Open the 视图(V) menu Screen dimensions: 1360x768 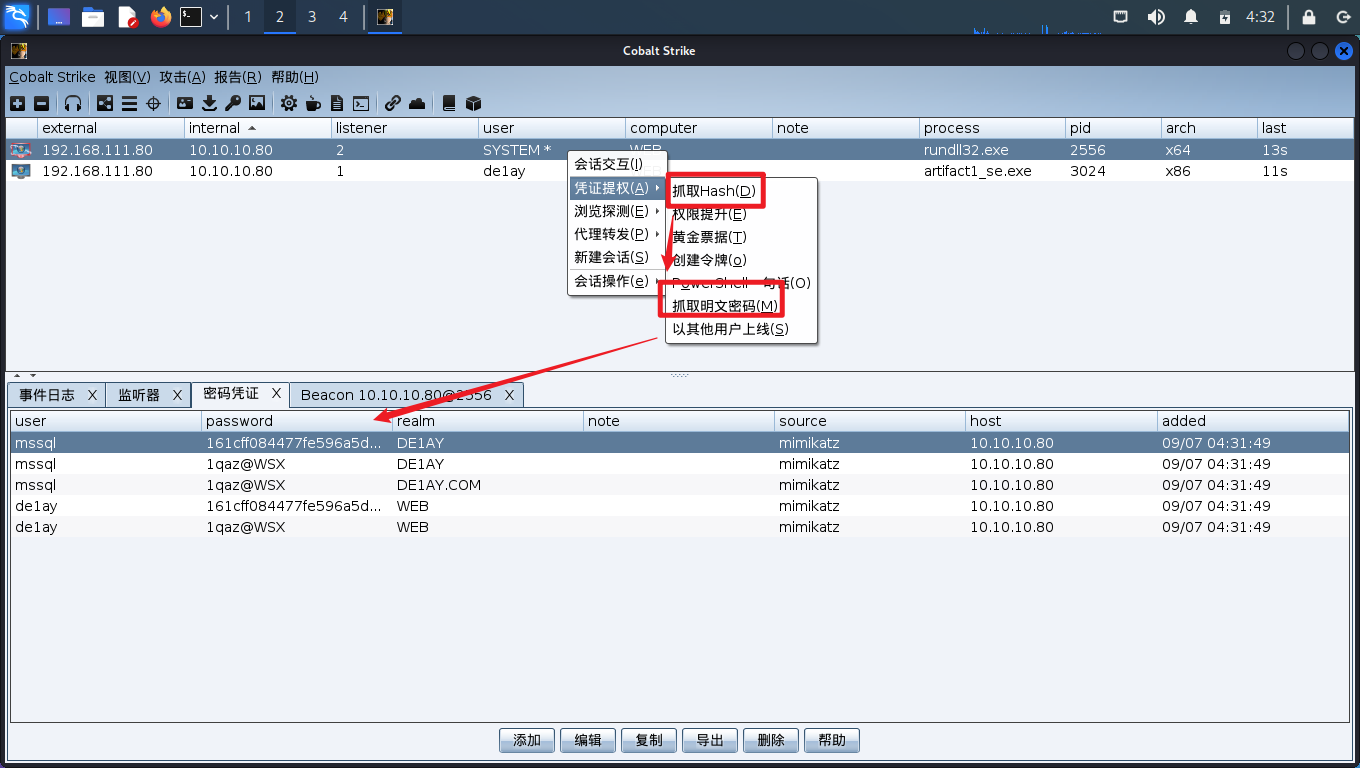128,77
